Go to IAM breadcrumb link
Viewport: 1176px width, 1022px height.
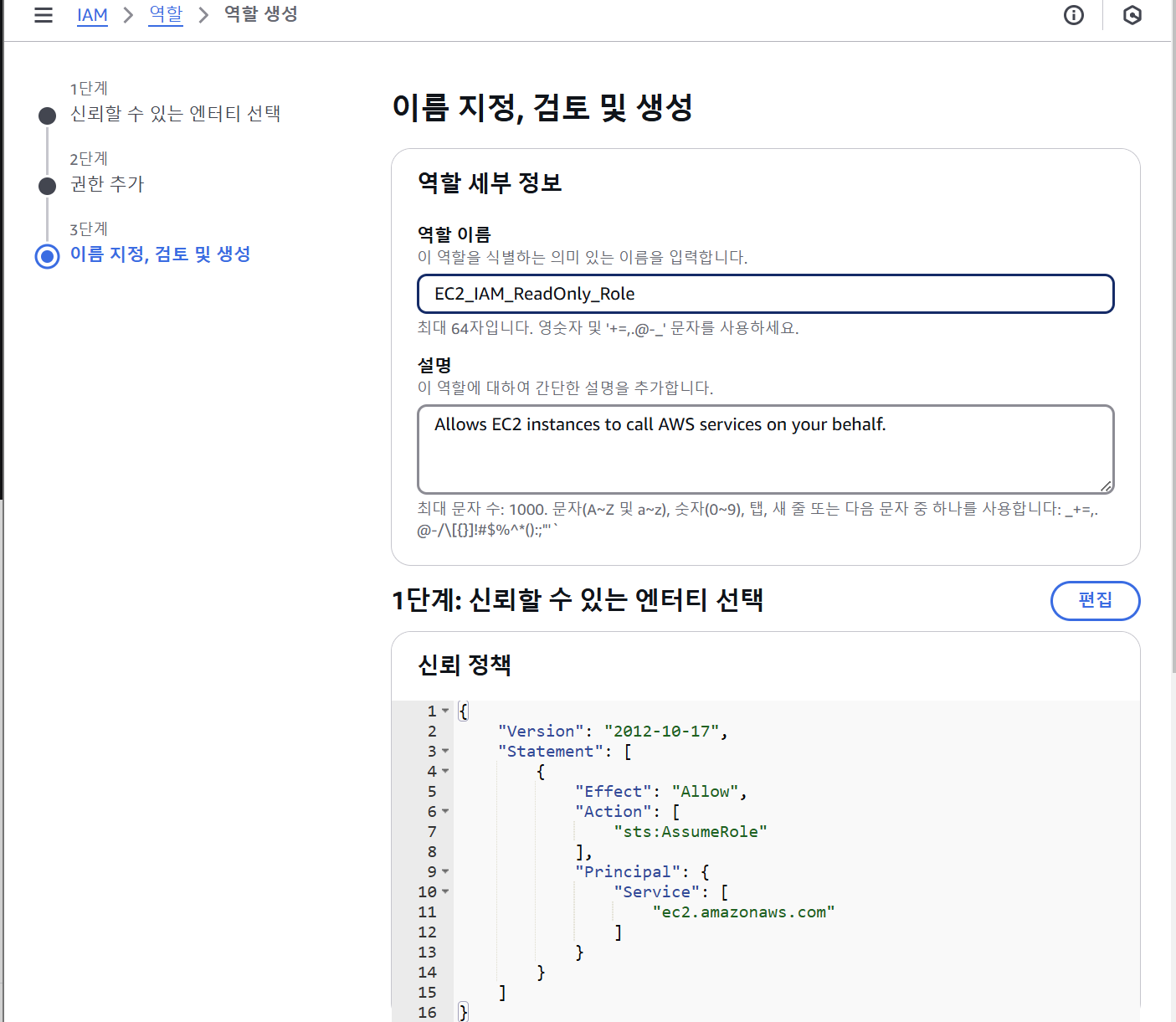tap(92, 15)
